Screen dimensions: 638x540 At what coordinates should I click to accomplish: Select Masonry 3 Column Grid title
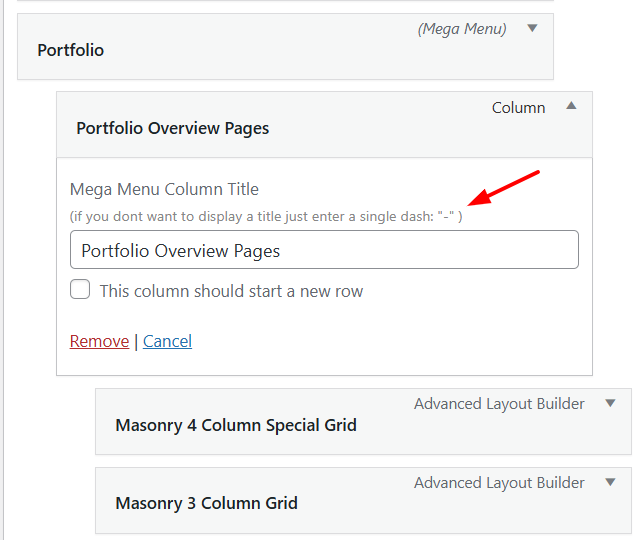[x=206, y=503]
